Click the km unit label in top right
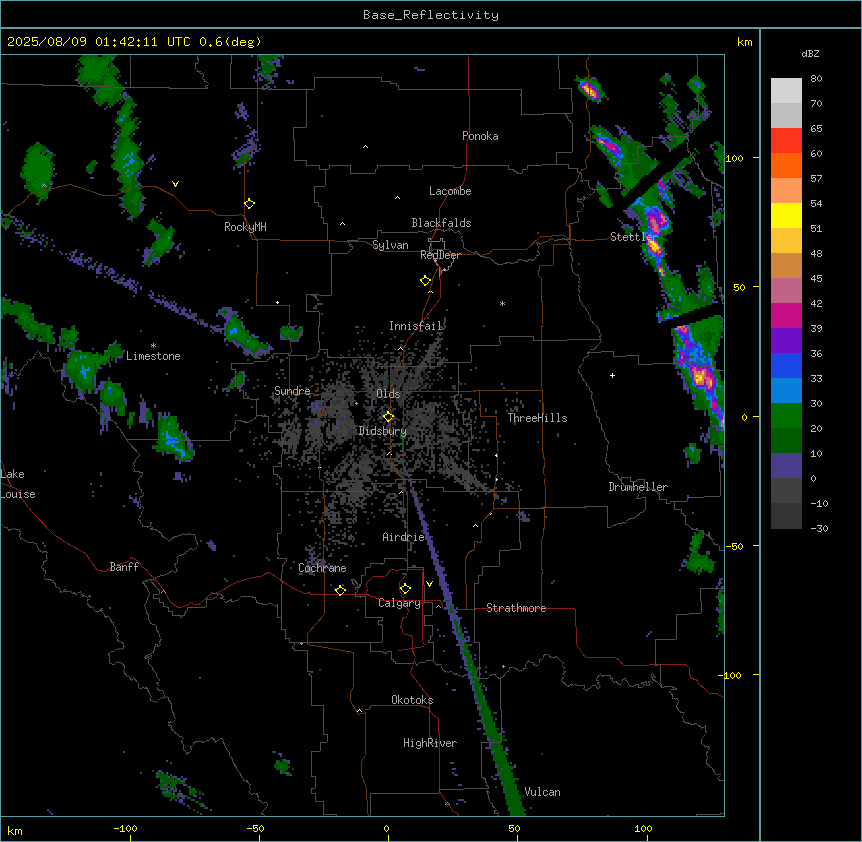The width and height of the screenshot is (862, 842). [744, 42]
